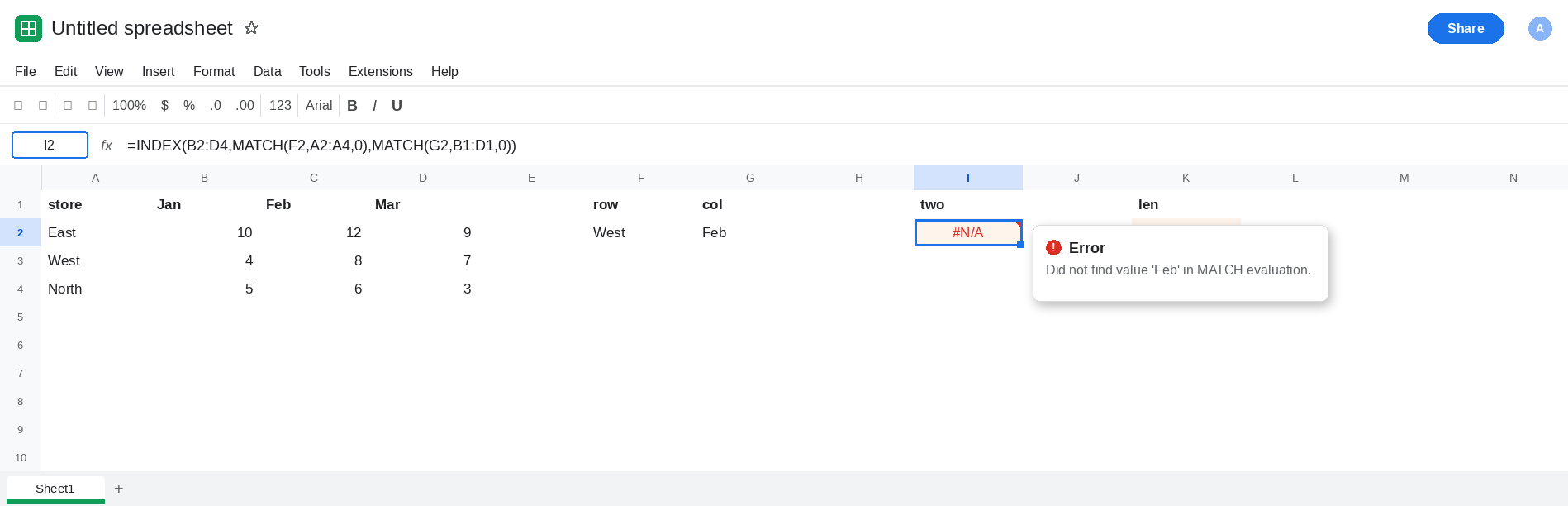1568x506 pixels.
Task: Open the Help menu
Action: click(x=444, y=71)
